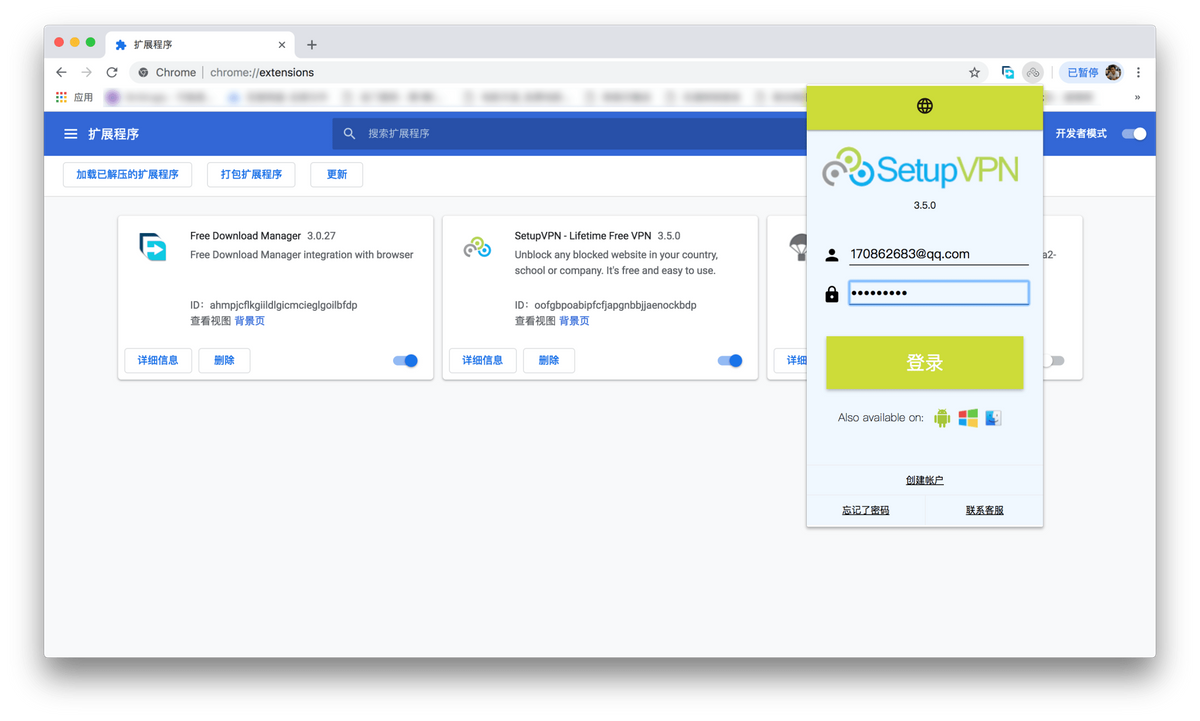Click the SetupVPN card icon
The width and height of the screenshot is (1200, 721).
coord(477,246)
